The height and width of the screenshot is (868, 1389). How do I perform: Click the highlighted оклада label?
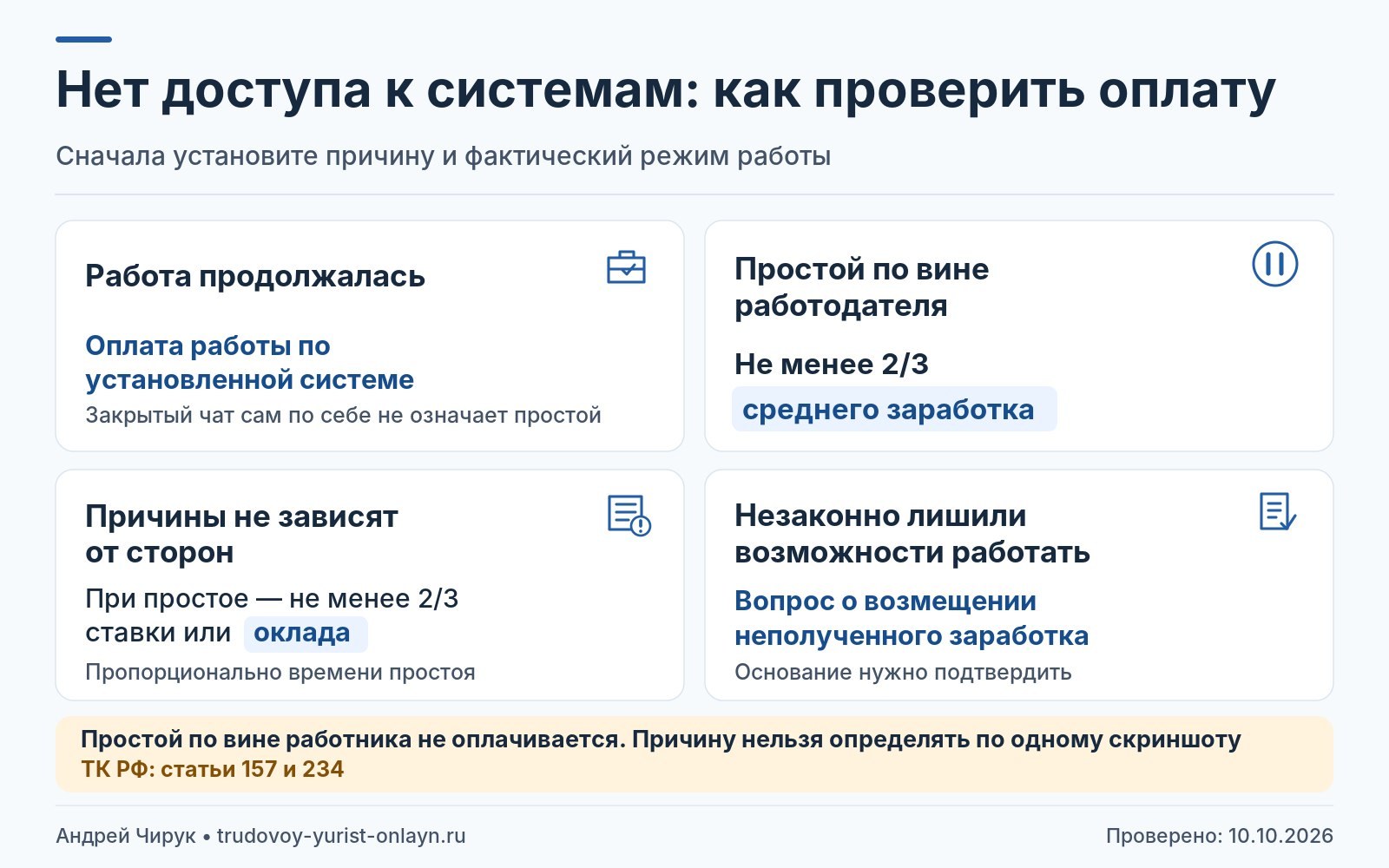305,633
